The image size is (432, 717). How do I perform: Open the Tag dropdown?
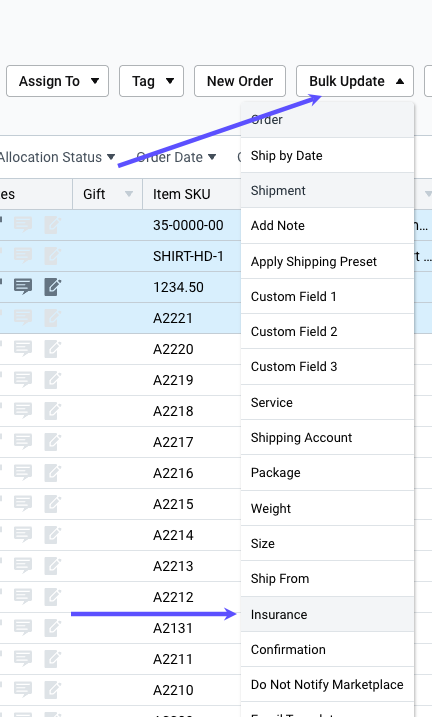point(151,81)
